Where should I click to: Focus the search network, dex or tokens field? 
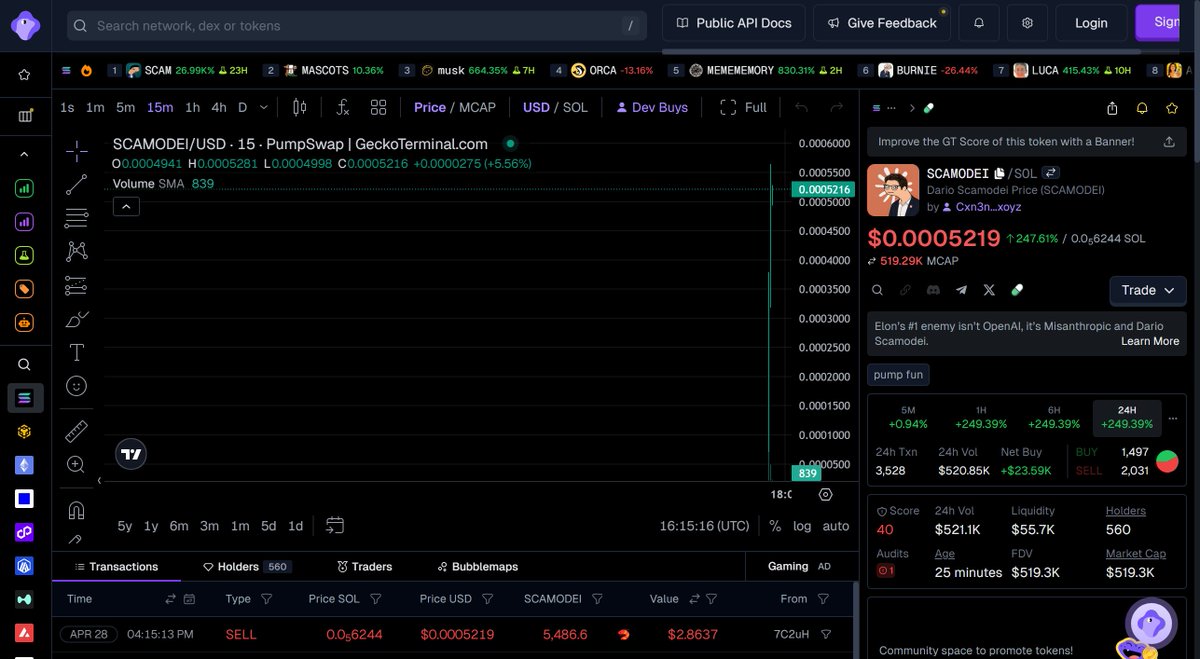357,25
